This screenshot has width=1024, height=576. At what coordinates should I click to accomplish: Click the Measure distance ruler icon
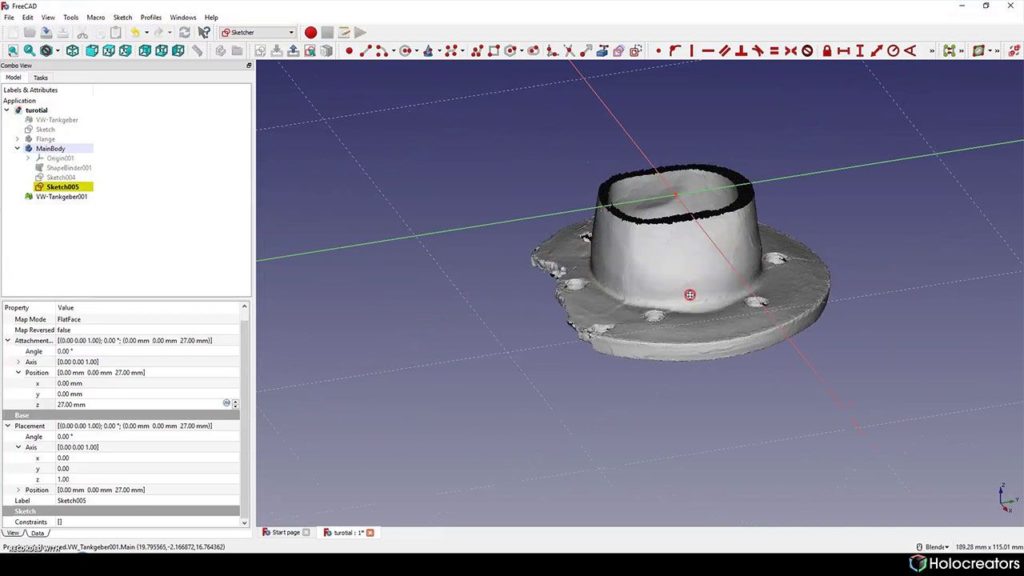point(197,51)
